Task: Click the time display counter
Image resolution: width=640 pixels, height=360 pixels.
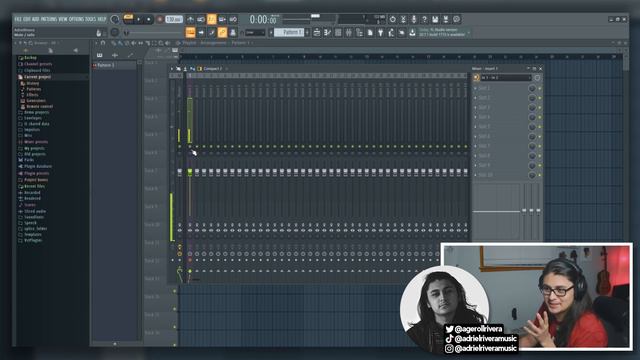Action: (x=263, y=19)
